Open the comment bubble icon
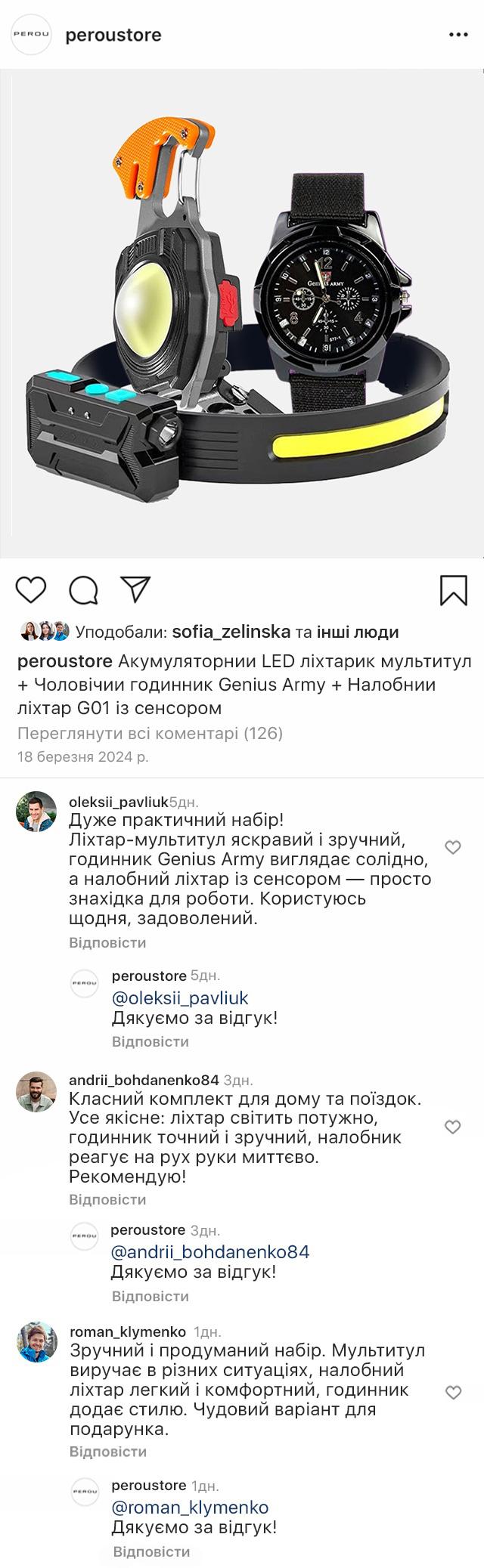Image resolution: width=484 pixels, height=1568 pixels. (x=84, y=590)
